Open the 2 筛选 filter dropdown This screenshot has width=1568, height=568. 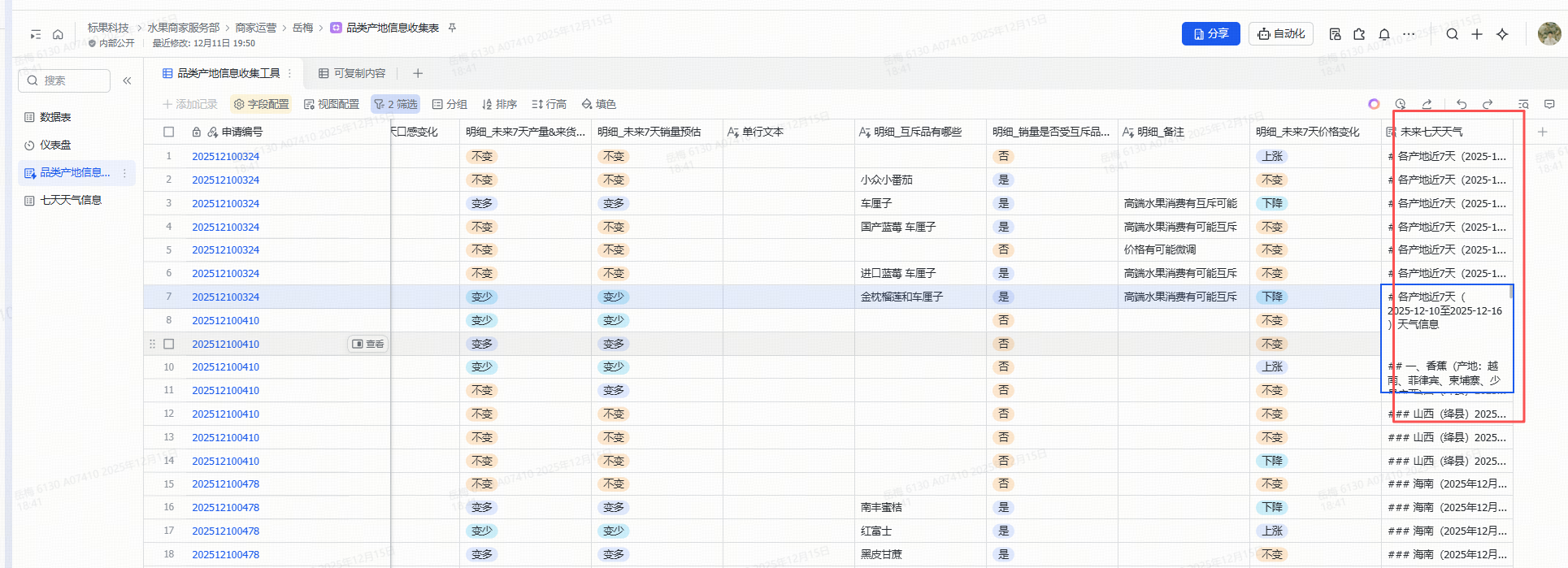pos(395,104)
